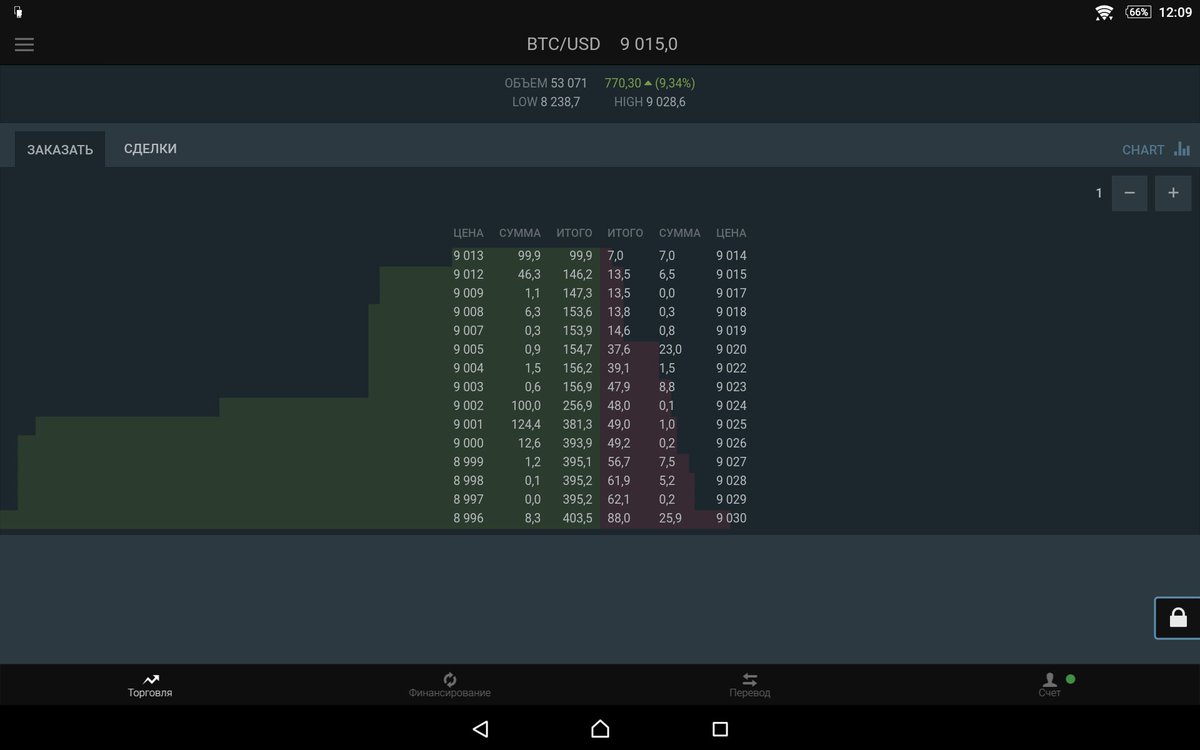The image size is (1200, 750).
Task: Select ask price 9 014
Action: [731, 256]
